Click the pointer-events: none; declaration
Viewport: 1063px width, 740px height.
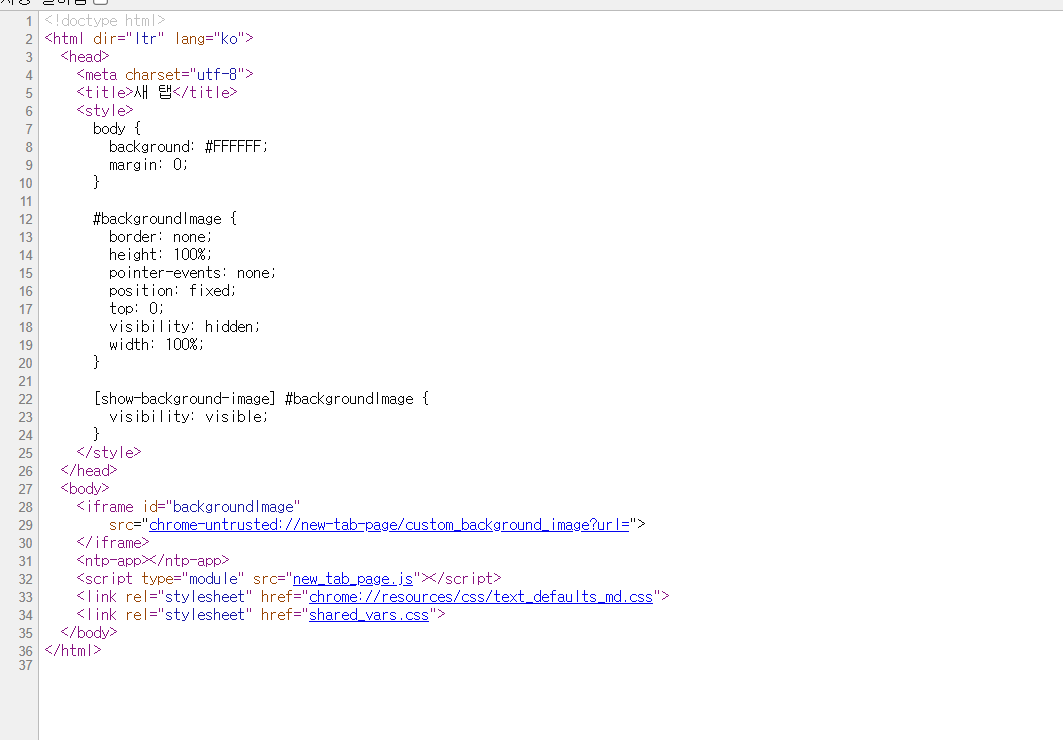(x=193, y=272)
